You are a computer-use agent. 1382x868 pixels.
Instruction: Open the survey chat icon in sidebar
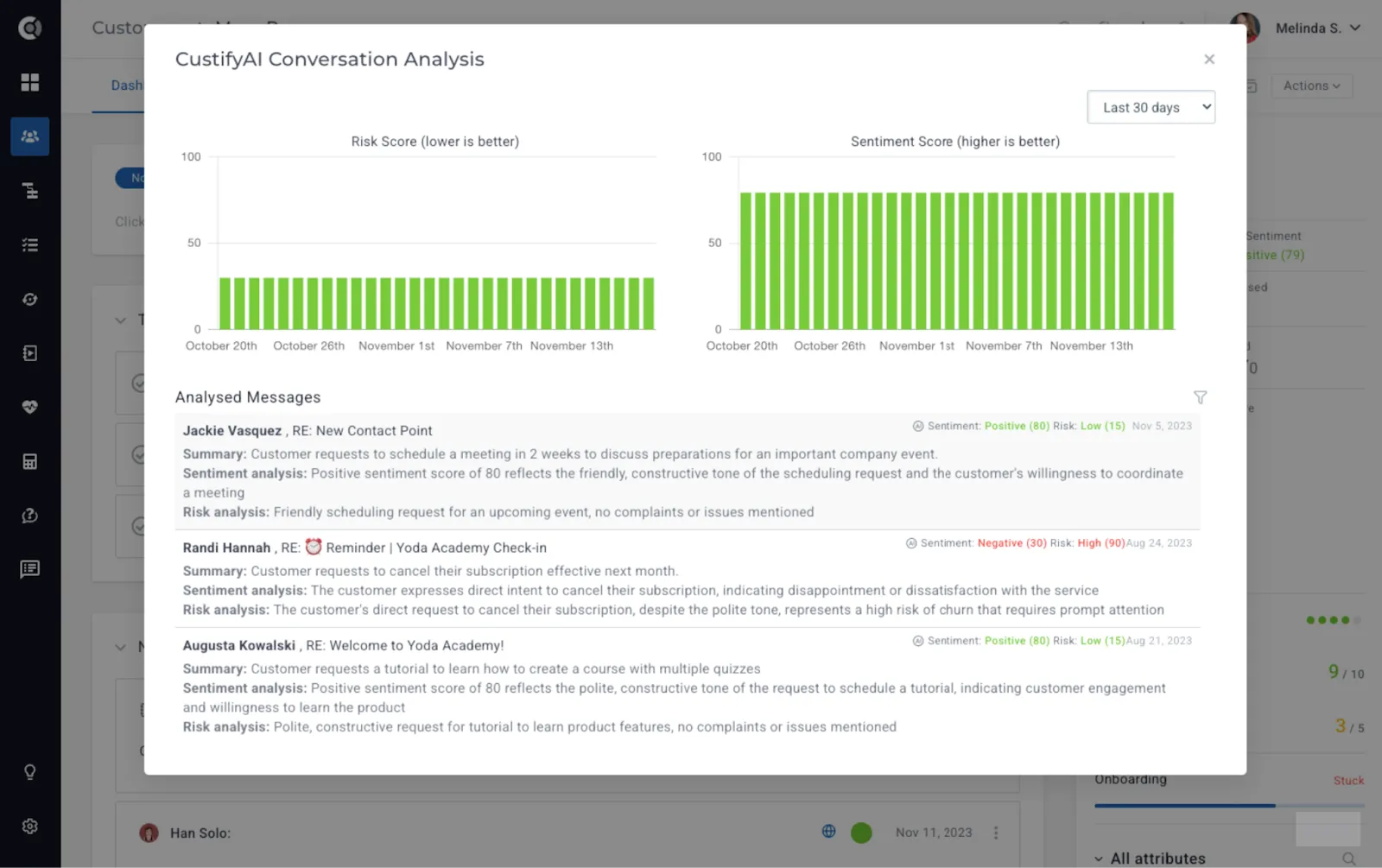point(30,516)
